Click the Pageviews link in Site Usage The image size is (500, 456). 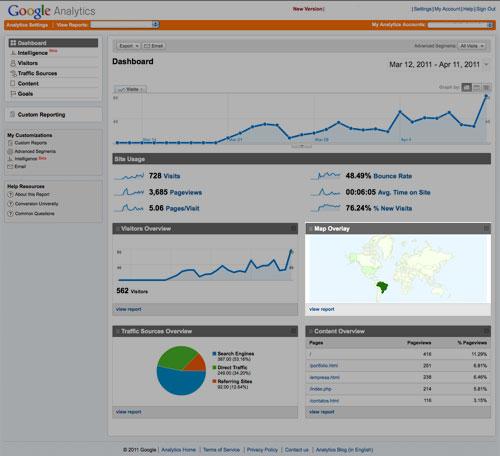click(186, 192)
